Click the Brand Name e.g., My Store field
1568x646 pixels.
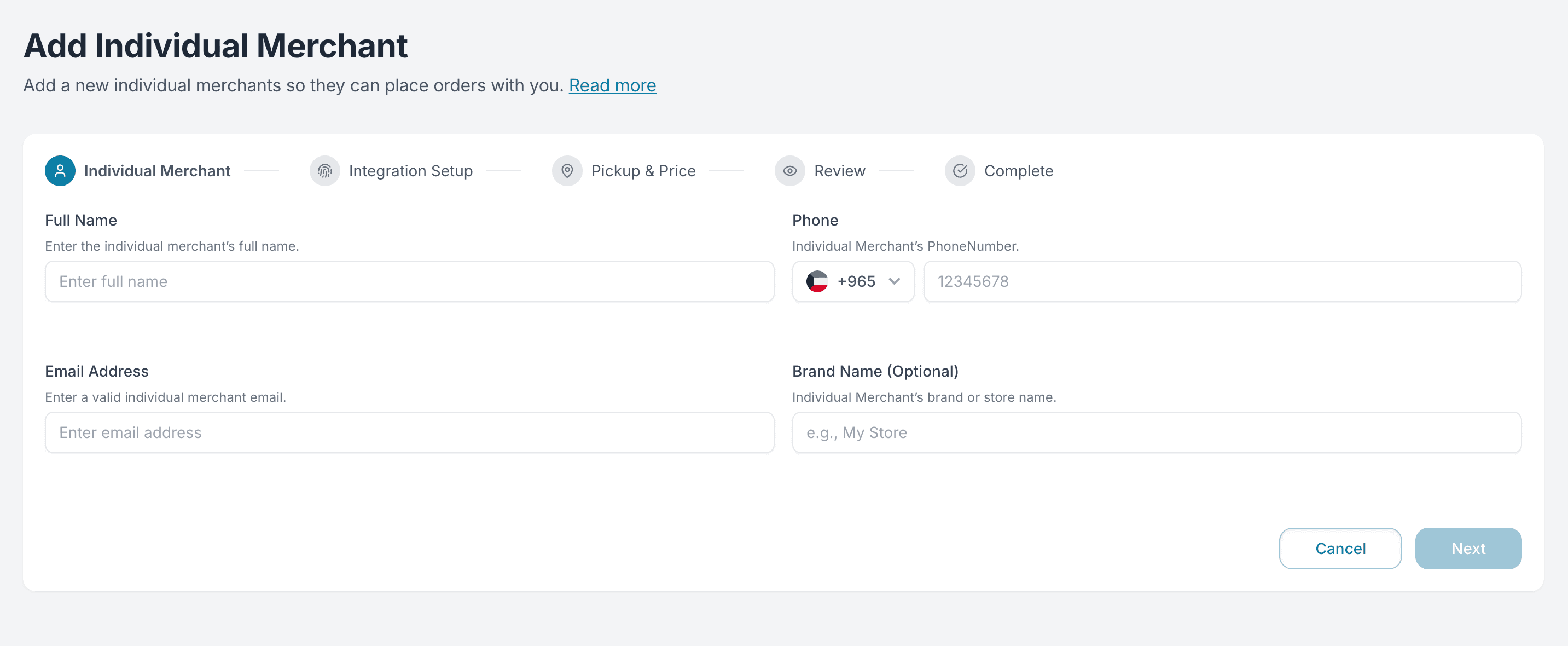(x=1156, y=432)
